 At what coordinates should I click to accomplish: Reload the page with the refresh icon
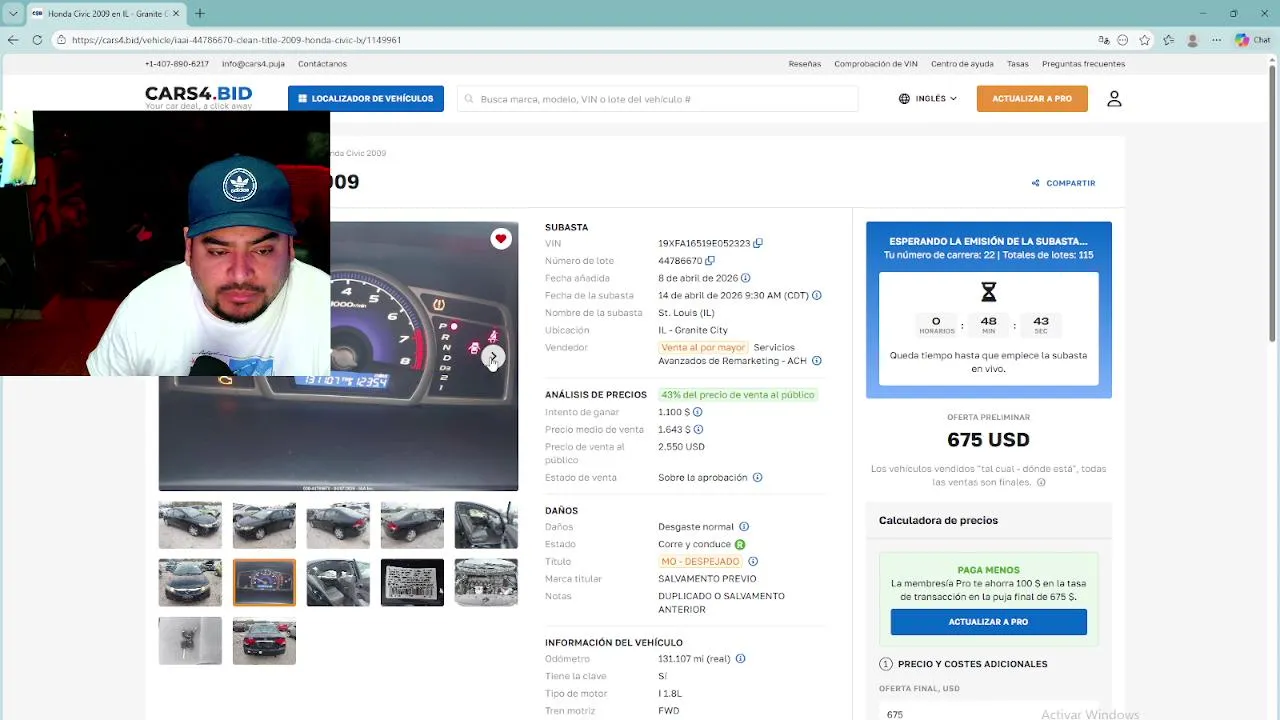tap(37, 40)
